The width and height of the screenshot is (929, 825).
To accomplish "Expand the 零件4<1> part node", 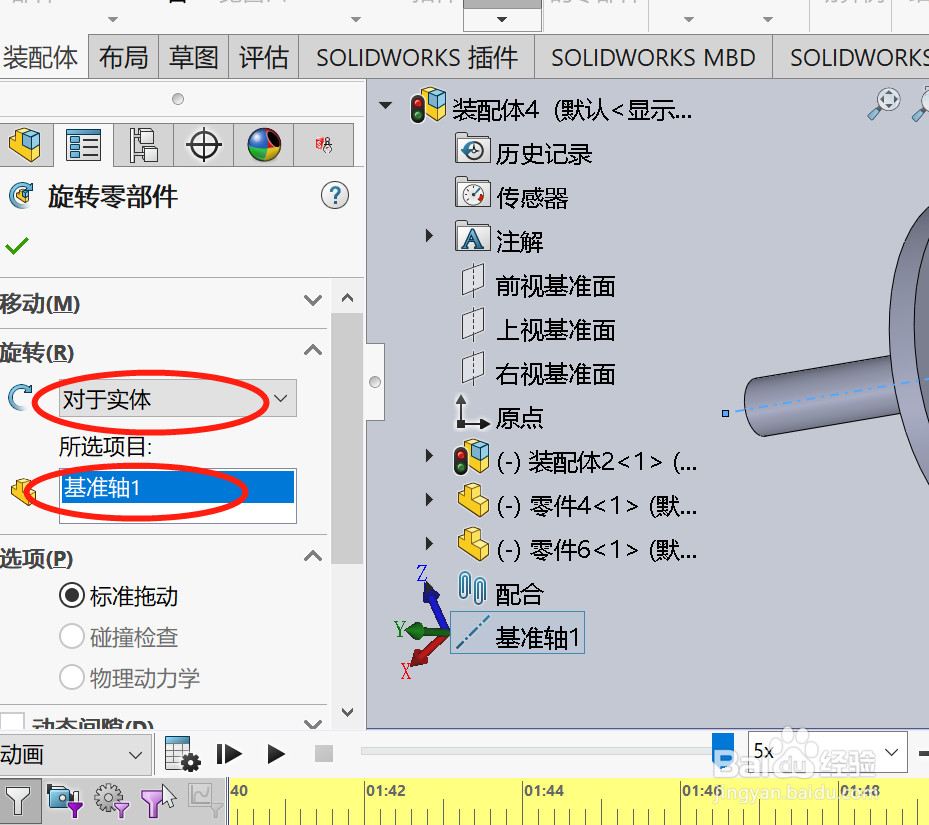I will point(430,500).
